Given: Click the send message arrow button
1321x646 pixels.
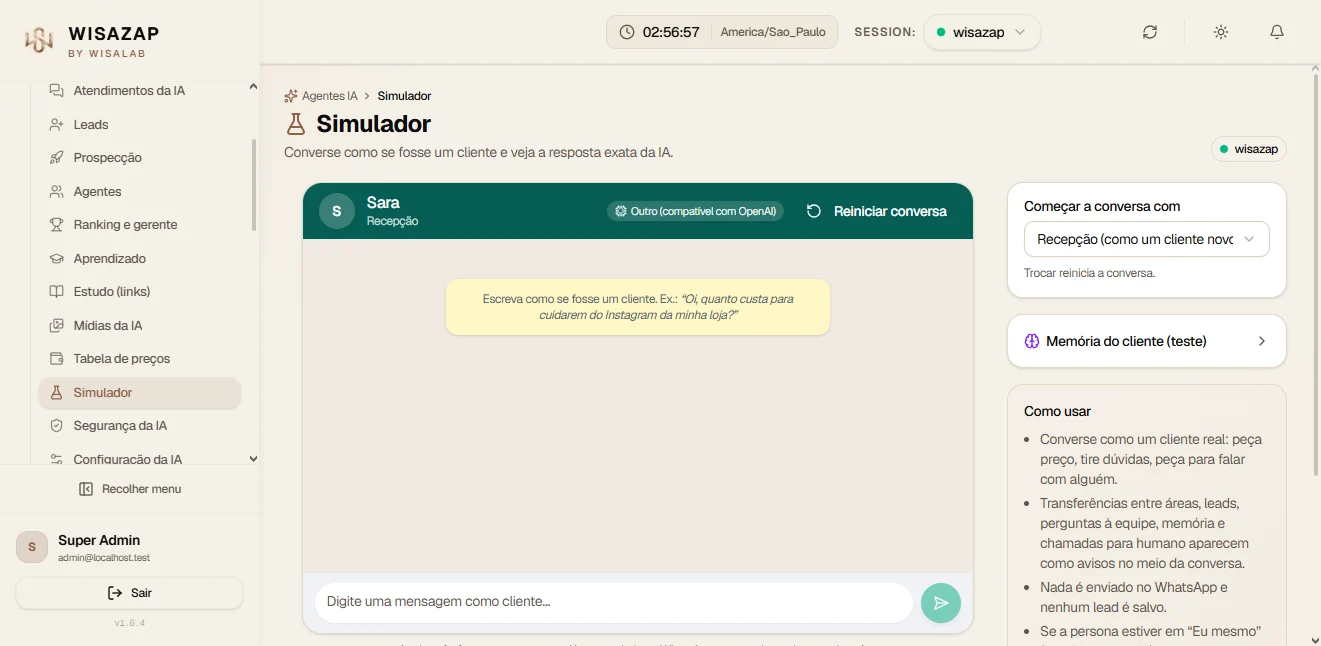Looking at the screenshot, I should pyautogui.click(x=941, y=603).
